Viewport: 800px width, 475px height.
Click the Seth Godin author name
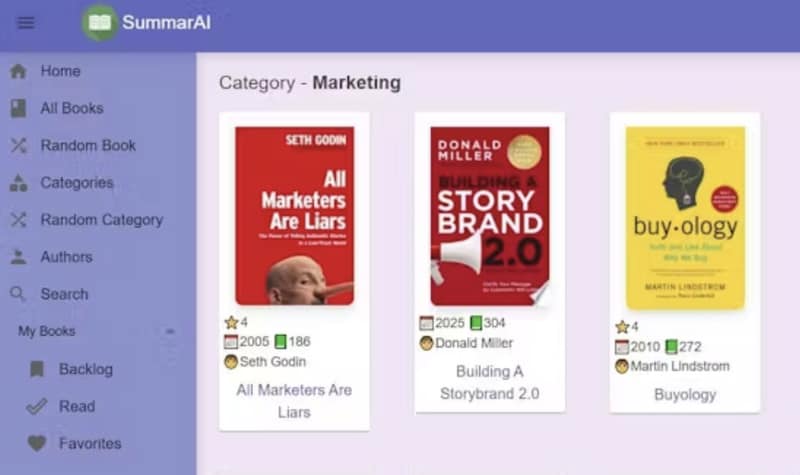click(x=272, y=361)
